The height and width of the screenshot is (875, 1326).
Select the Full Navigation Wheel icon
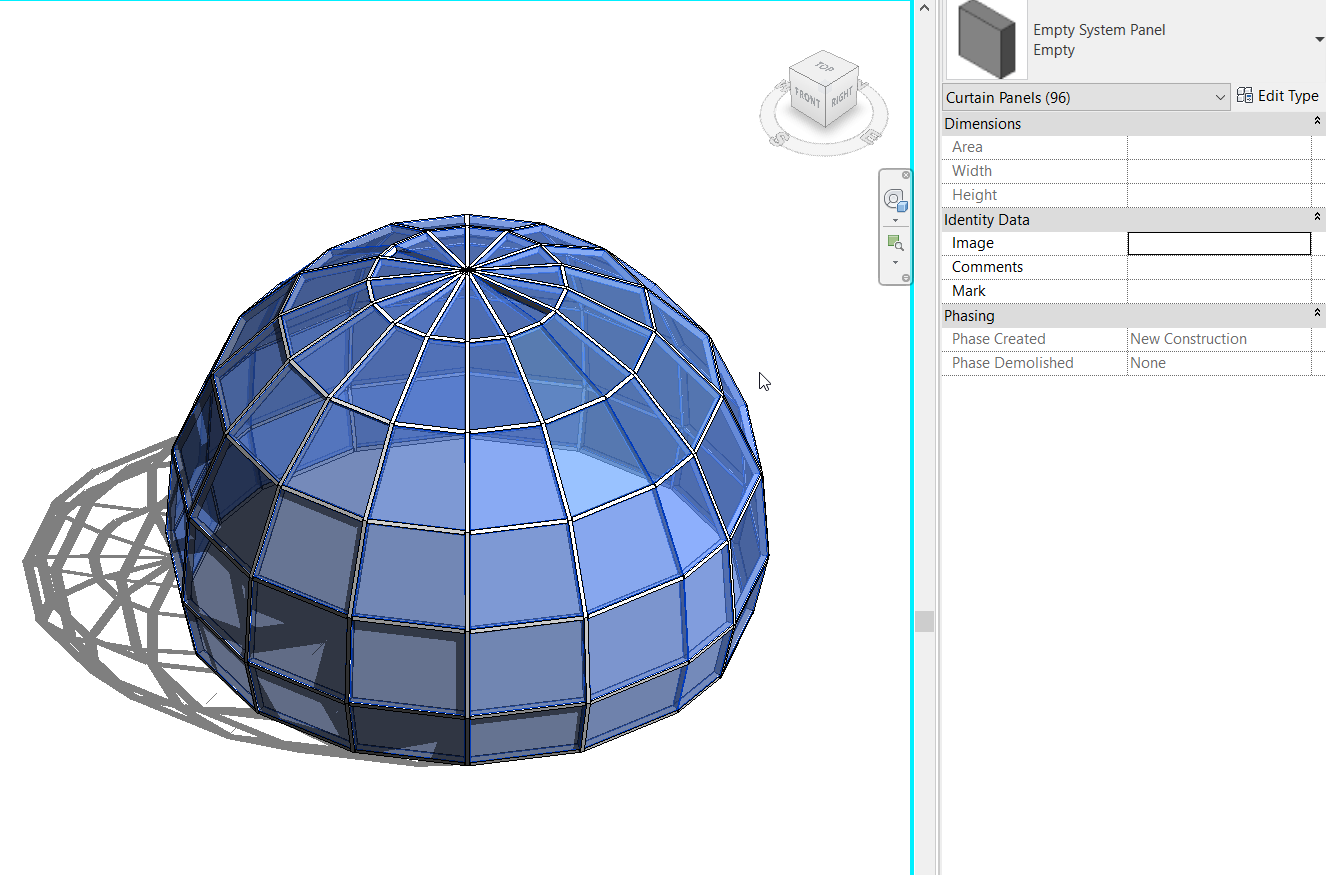coord(893,198)
